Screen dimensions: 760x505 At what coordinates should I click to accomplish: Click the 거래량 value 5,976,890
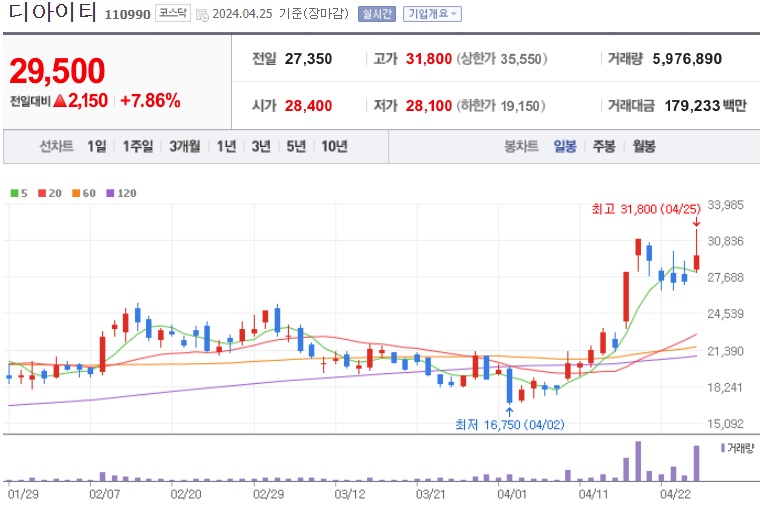click(687, 59)
